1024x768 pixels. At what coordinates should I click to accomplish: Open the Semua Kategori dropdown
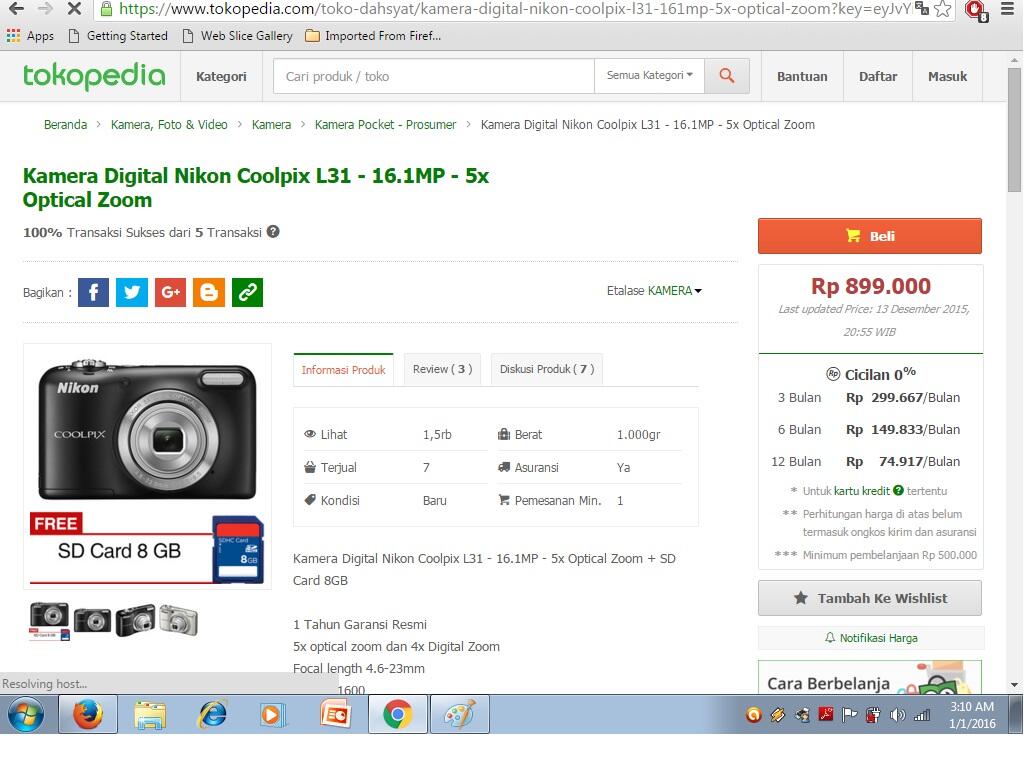(x=650, y=76)
